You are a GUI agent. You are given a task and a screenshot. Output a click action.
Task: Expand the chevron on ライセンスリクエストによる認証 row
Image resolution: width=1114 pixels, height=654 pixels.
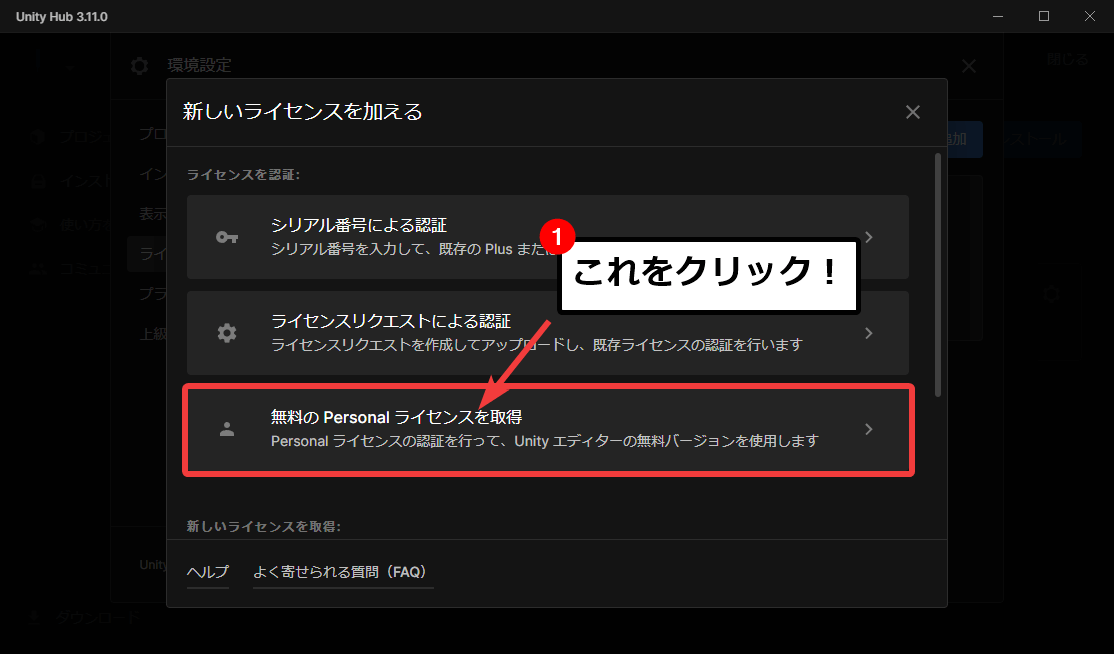point(869,333)
